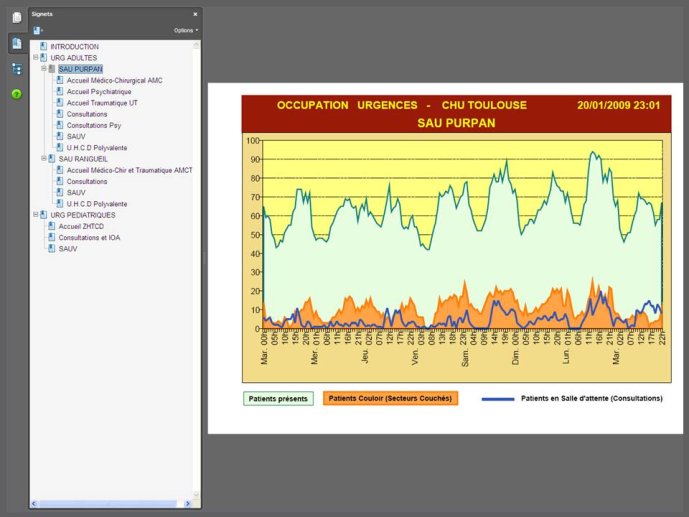Viewport: 689px width, 517px height.
Task: Click icon beside Consultations et IOA
Action: [x=52, y=237]
